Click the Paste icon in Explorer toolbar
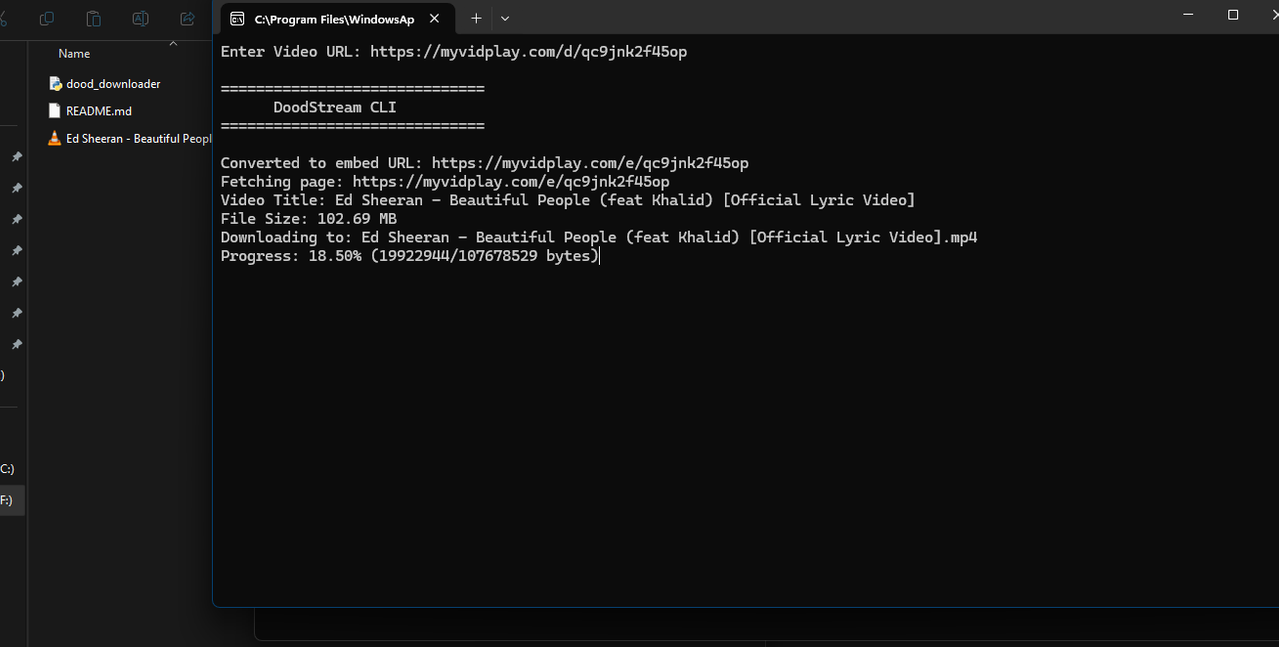1279x647 pixels. (x=93, y=19)
